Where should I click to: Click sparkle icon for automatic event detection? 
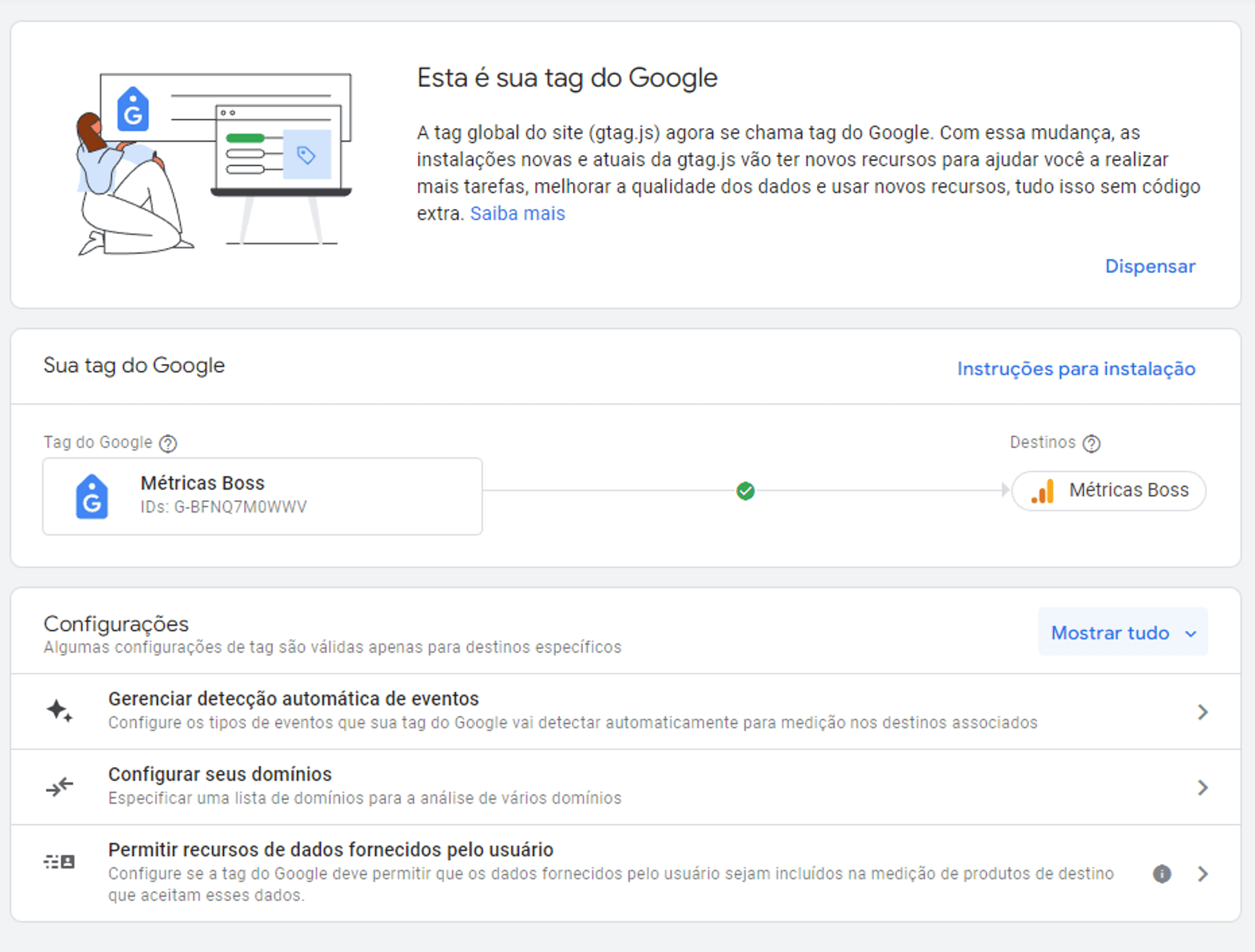60,710
